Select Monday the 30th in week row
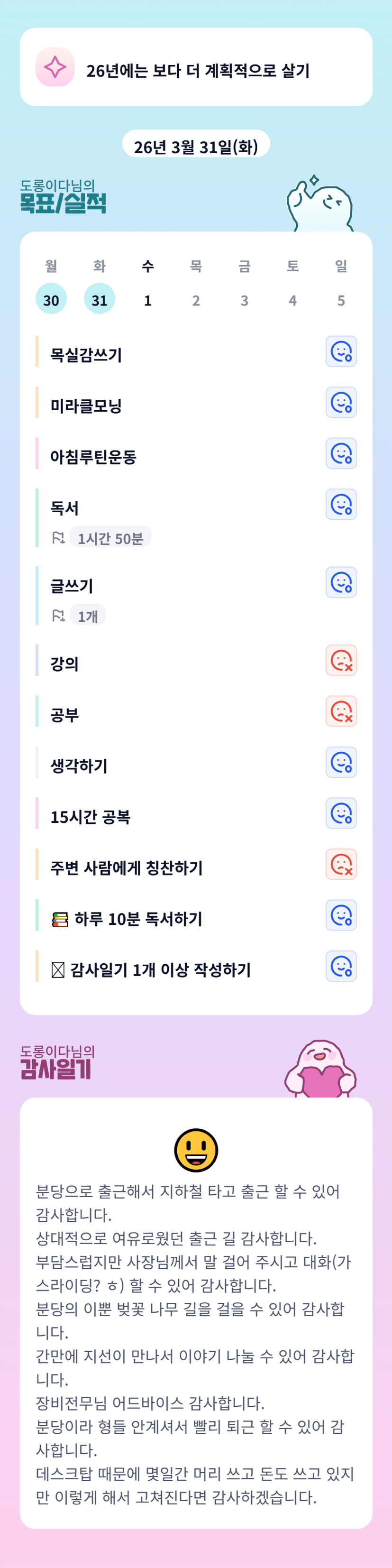This screenshot has width=392, height=1568. (51, 299)
